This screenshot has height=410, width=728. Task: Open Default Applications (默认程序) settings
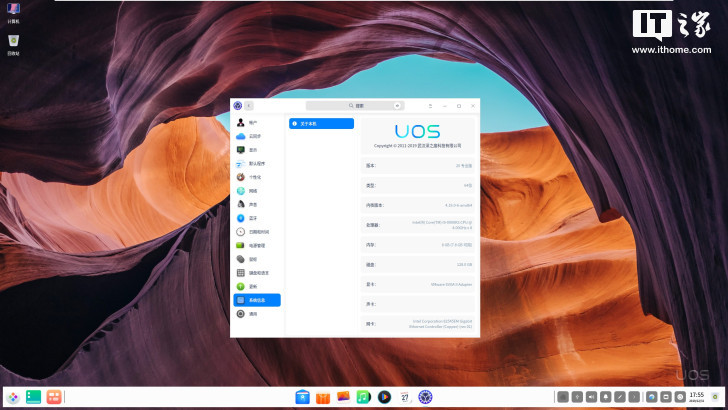[257, 163]
